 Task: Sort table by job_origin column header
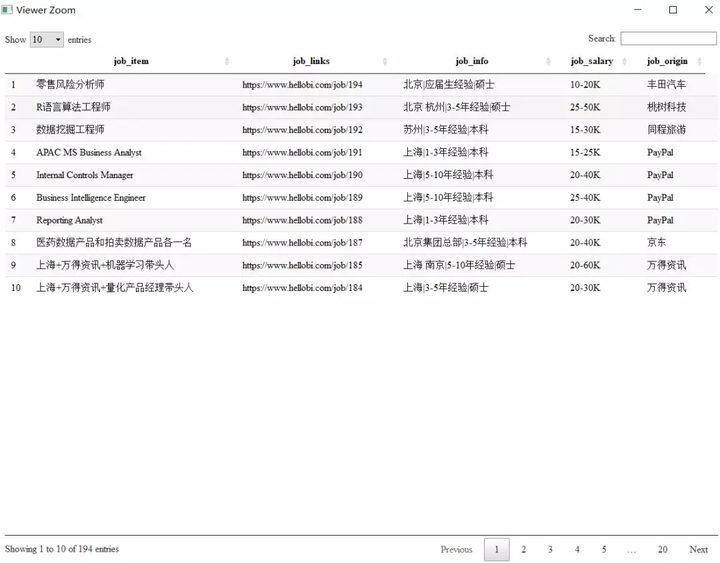[x=667, y=61]
